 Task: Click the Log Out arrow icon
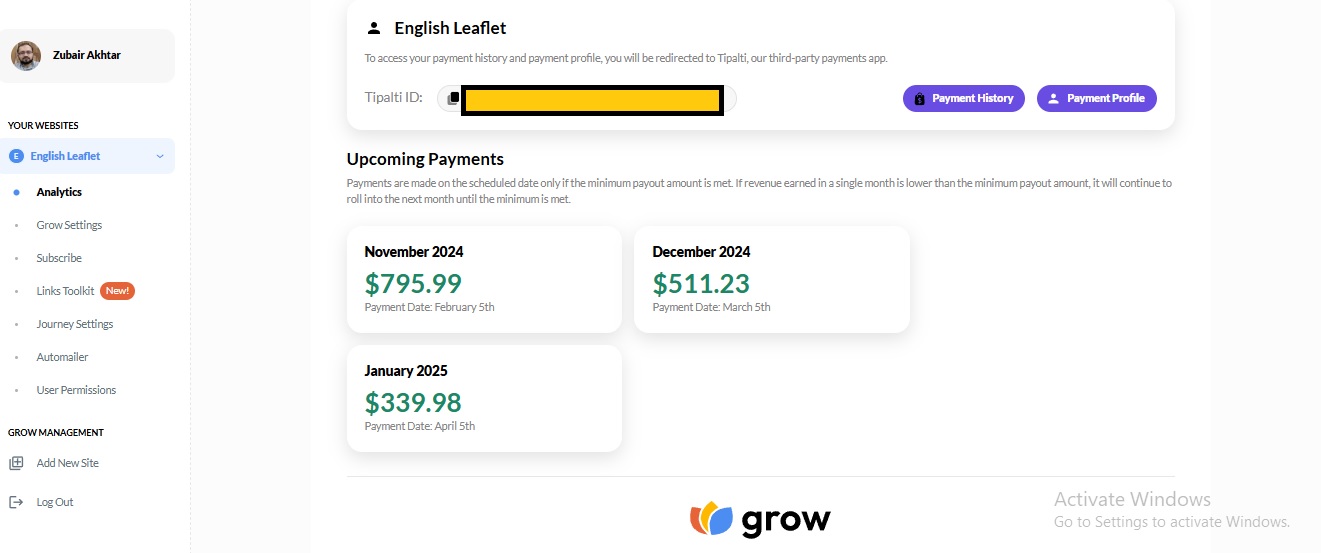(16, 502)
